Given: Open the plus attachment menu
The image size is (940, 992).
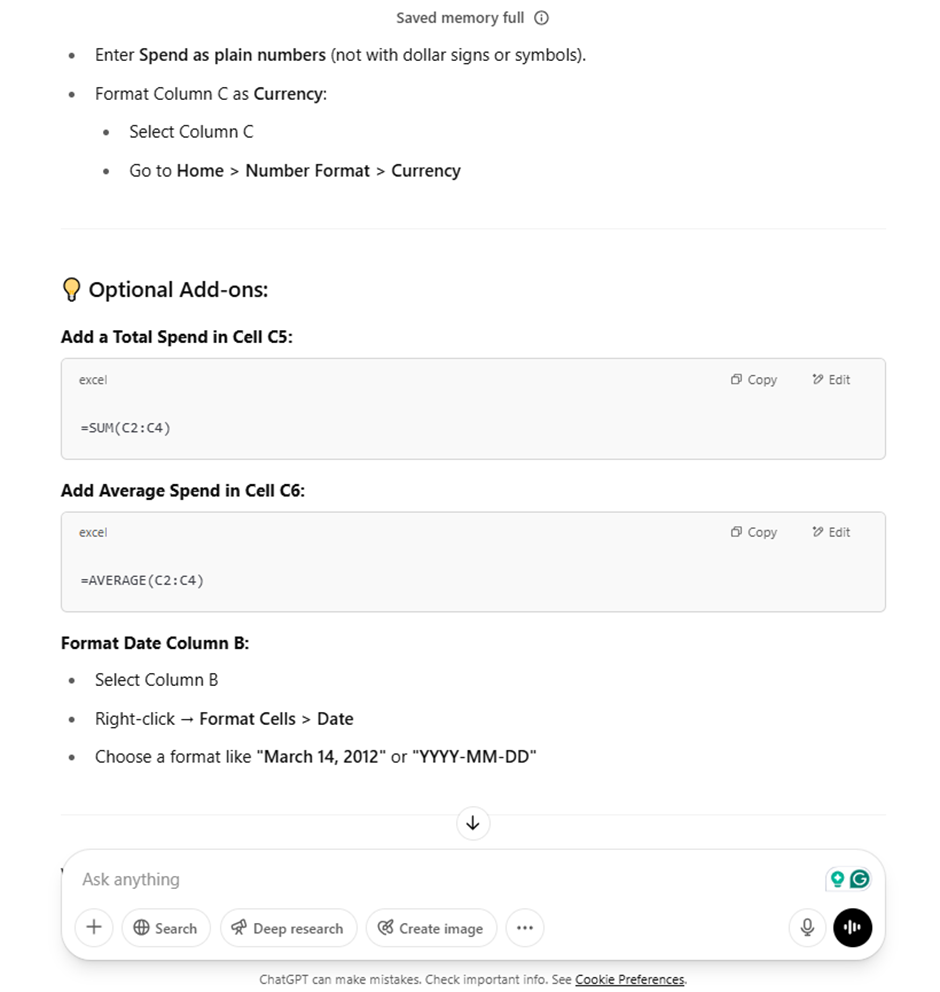Looking at the screenshot, I should coord(94,927).
